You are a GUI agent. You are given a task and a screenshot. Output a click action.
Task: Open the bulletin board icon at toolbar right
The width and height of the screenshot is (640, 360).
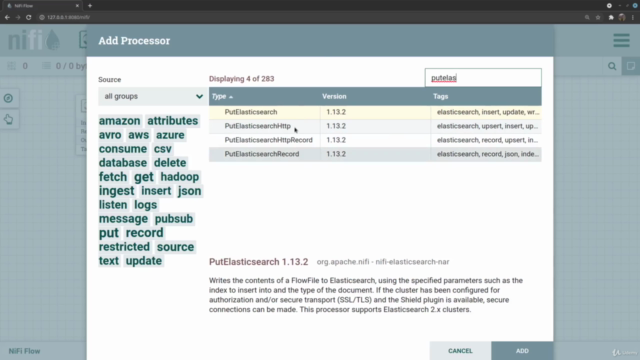pos(631,66)
